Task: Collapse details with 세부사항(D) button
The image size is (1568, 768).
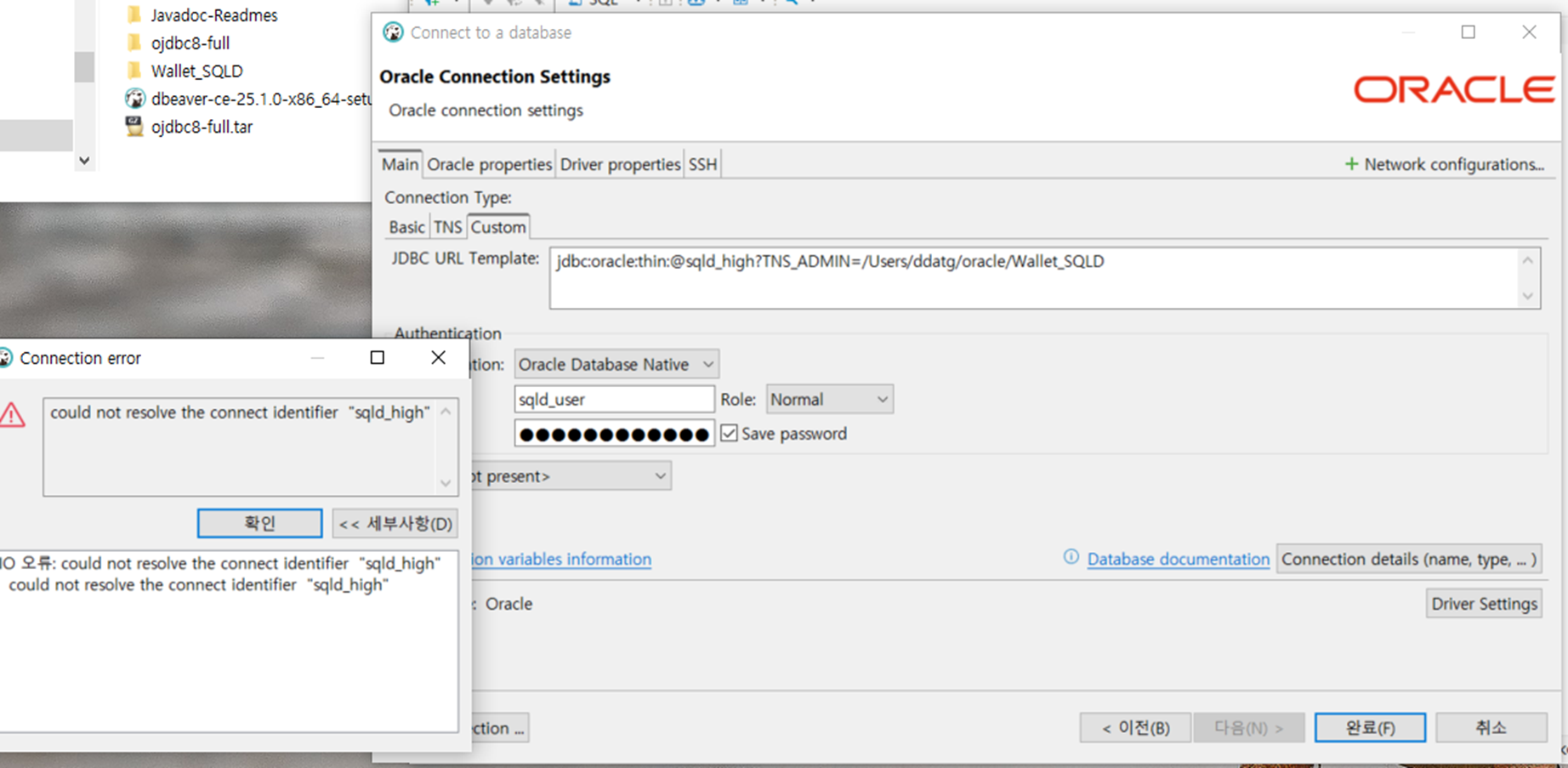Action: point(395,523)
